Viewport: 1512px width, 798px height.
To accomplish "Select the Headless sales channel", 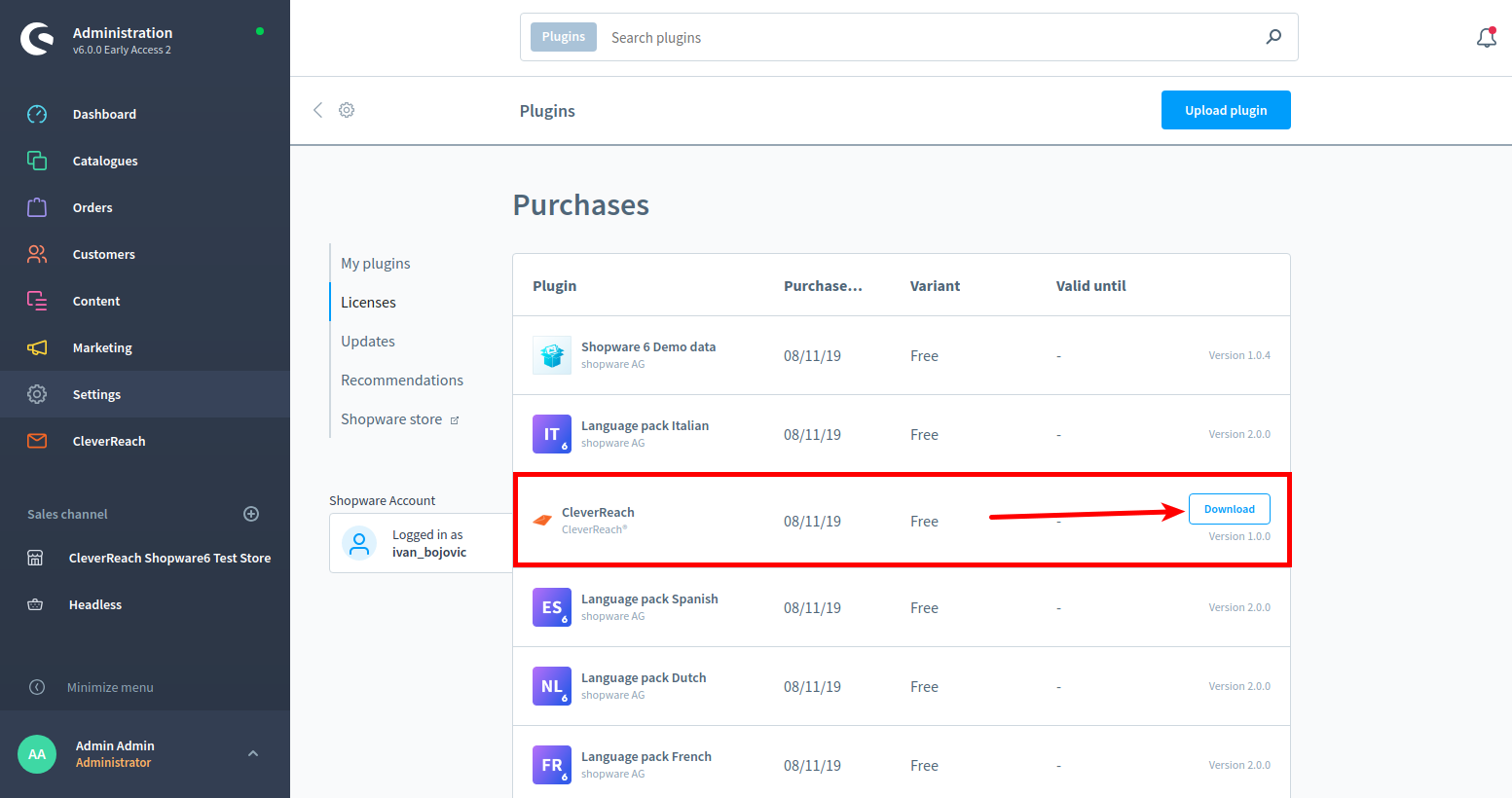I will coord(95,604).
